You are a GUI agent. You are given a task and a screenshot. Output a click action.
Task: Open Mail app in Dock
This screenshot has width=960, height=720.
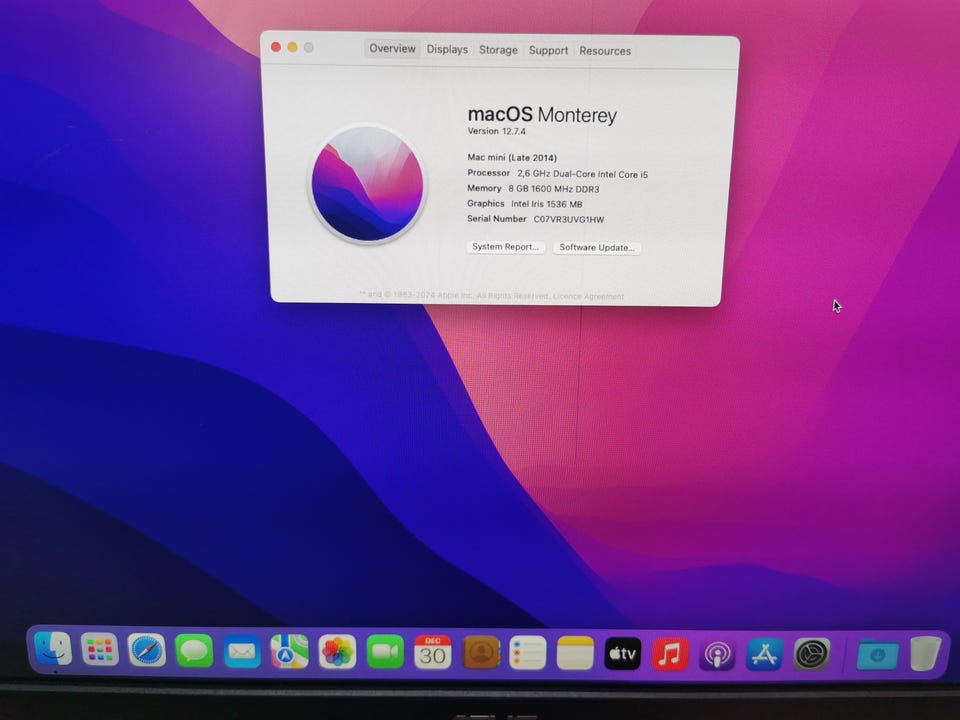[242, 651]
